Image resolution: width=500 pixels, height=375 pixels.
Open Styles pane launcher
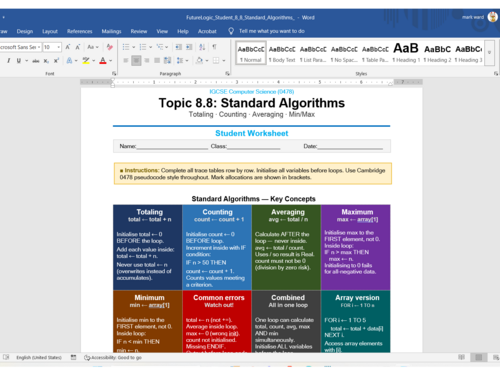coord(496,73)
